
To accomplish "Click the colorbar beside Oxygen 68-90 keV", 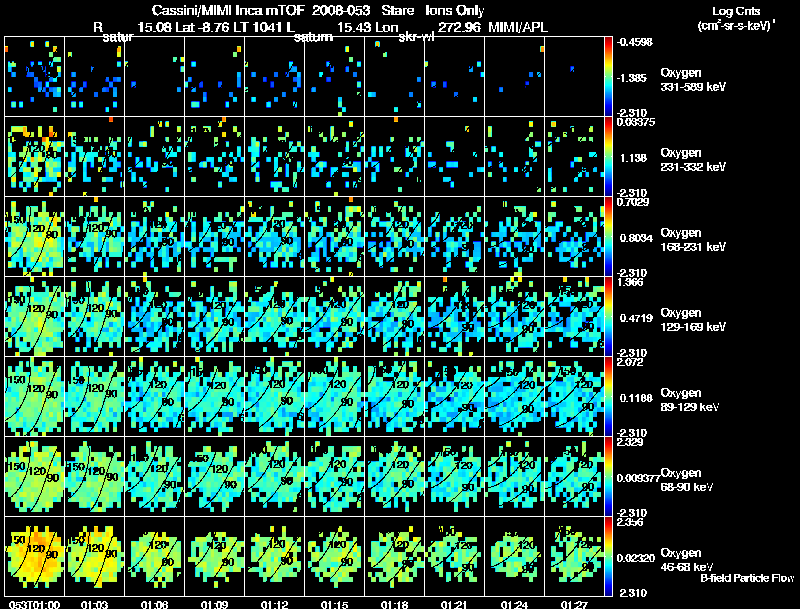I will coord(608,477).
